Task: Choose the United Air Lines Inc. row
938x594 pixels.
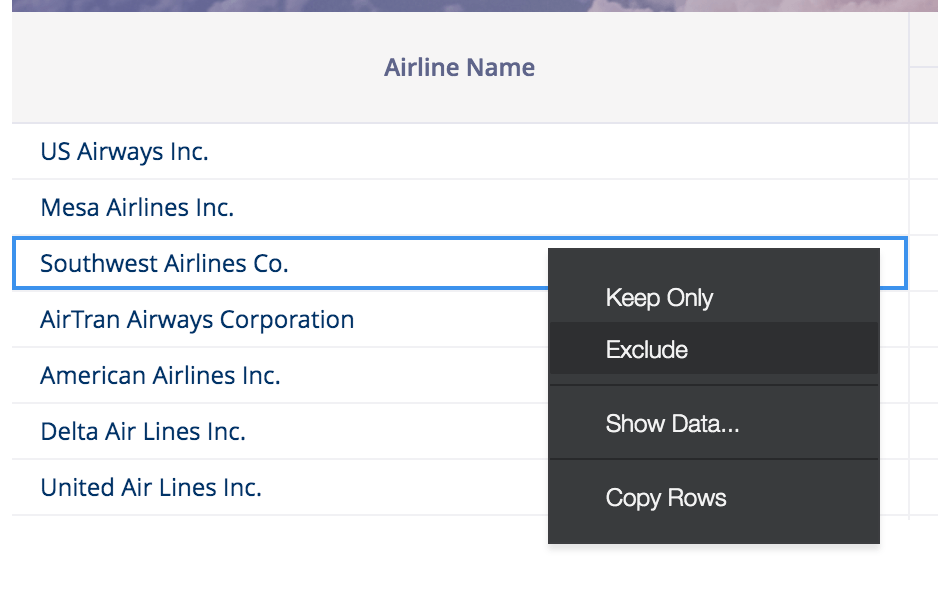Action: click(x=151, y=488)
